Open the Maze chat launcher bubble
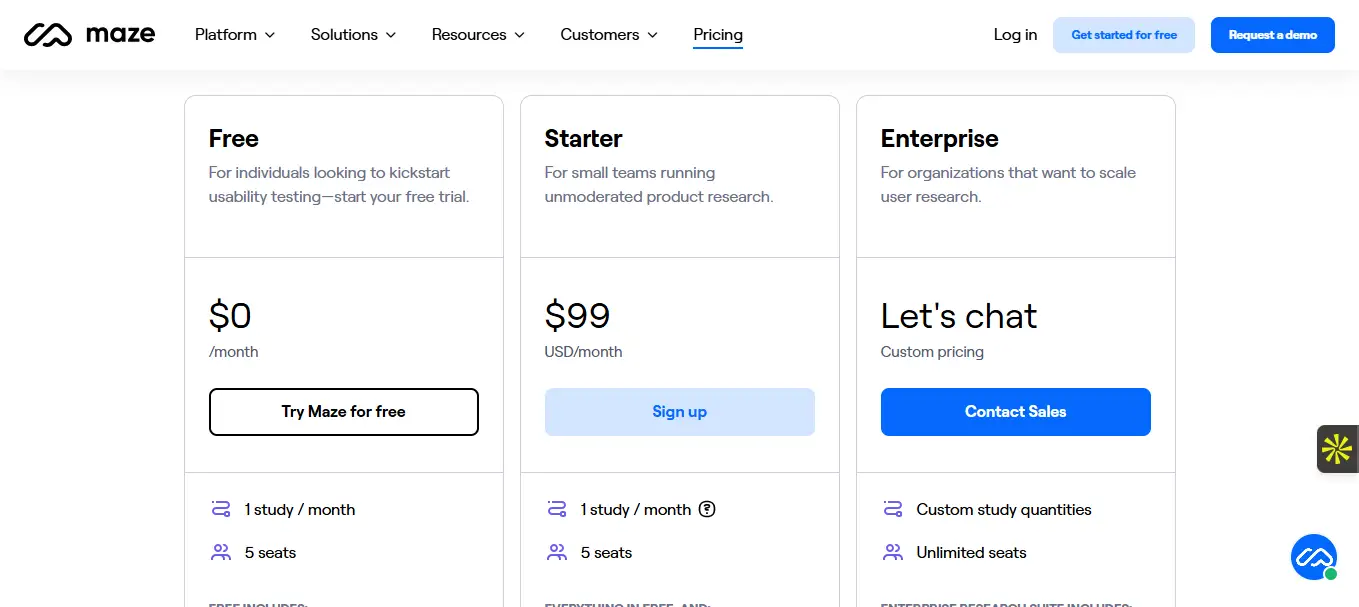This screenshot has height=607, width=1359. 1313,557
